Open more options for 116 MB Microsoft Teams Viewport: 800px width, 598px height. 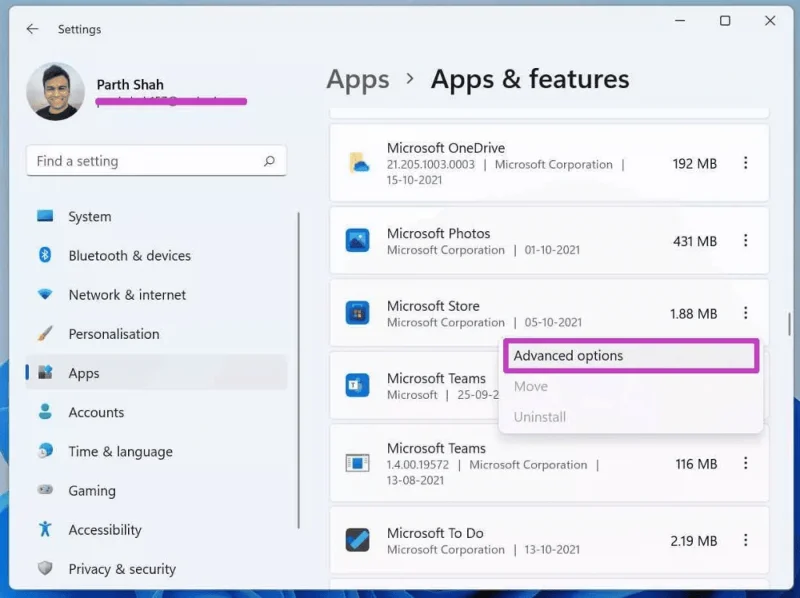click(x=745, y=463)
